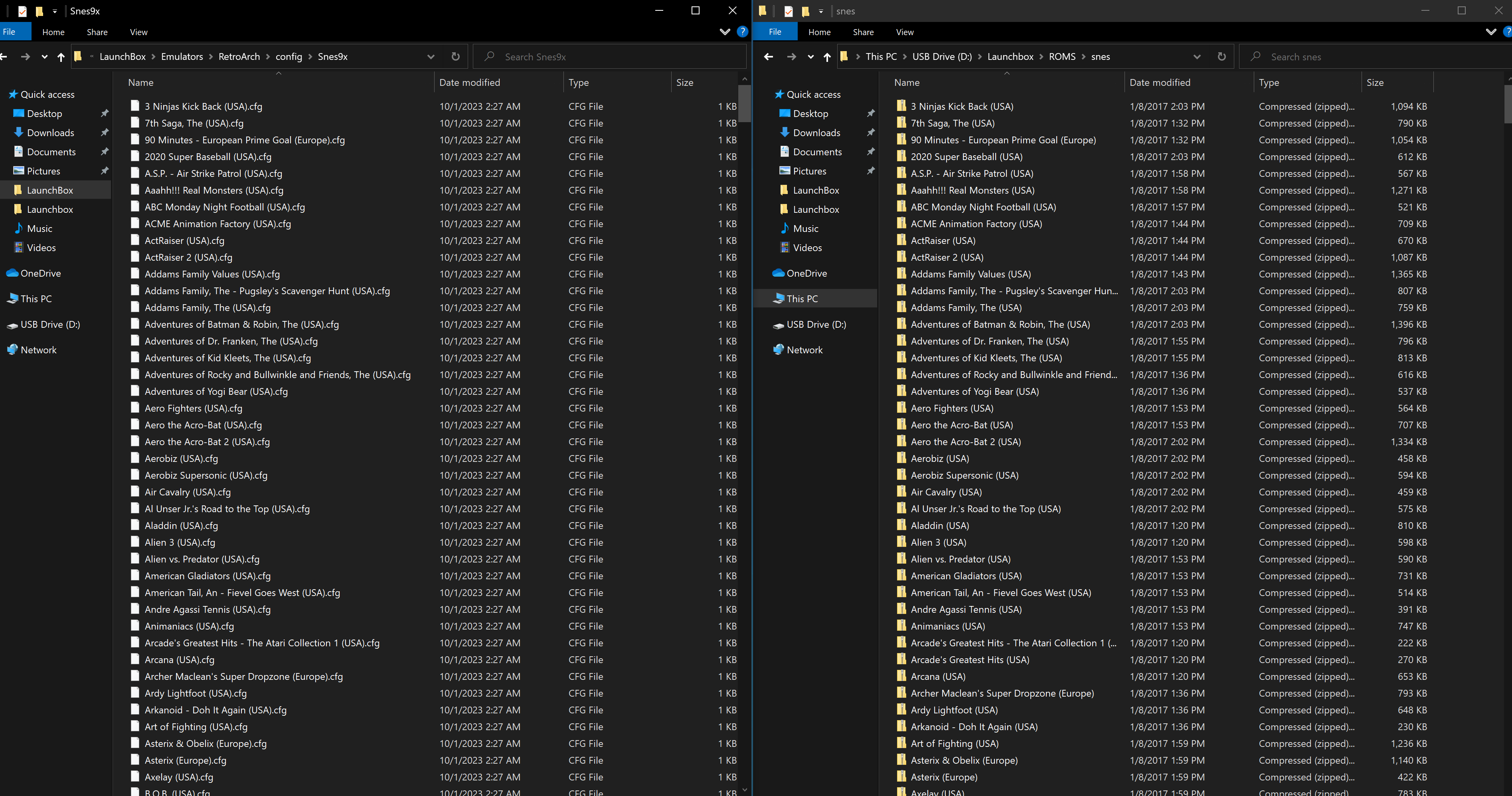1512x796 pixels.
Task: Select highlighted LaunchBox folder in Snes9x sidebar
Action: pos(50,190)
